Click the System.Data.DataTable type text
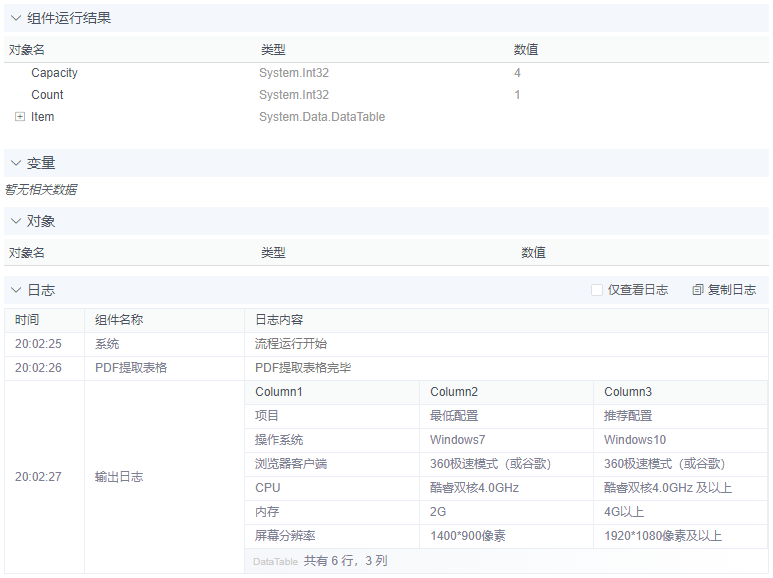Viewport: 773px width, 578px height. coord(322,117)
